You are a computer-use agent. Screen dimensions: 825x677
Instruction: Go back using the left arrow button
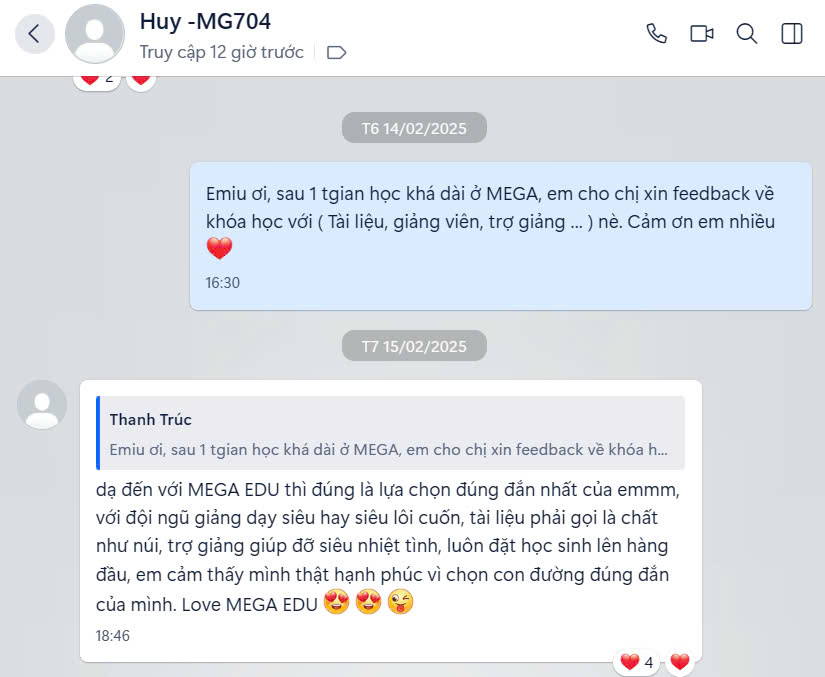pos(35,34)
